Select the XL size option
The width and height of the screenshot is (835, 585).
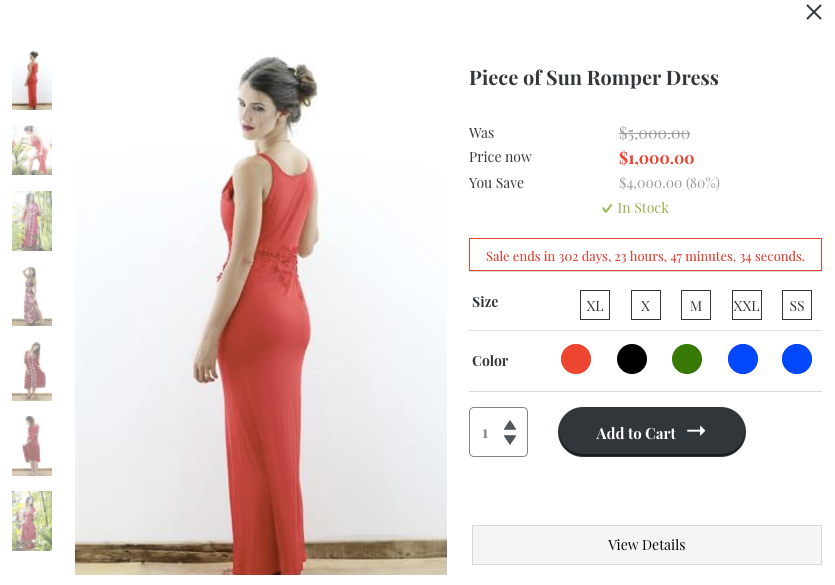tap(594, 305)
